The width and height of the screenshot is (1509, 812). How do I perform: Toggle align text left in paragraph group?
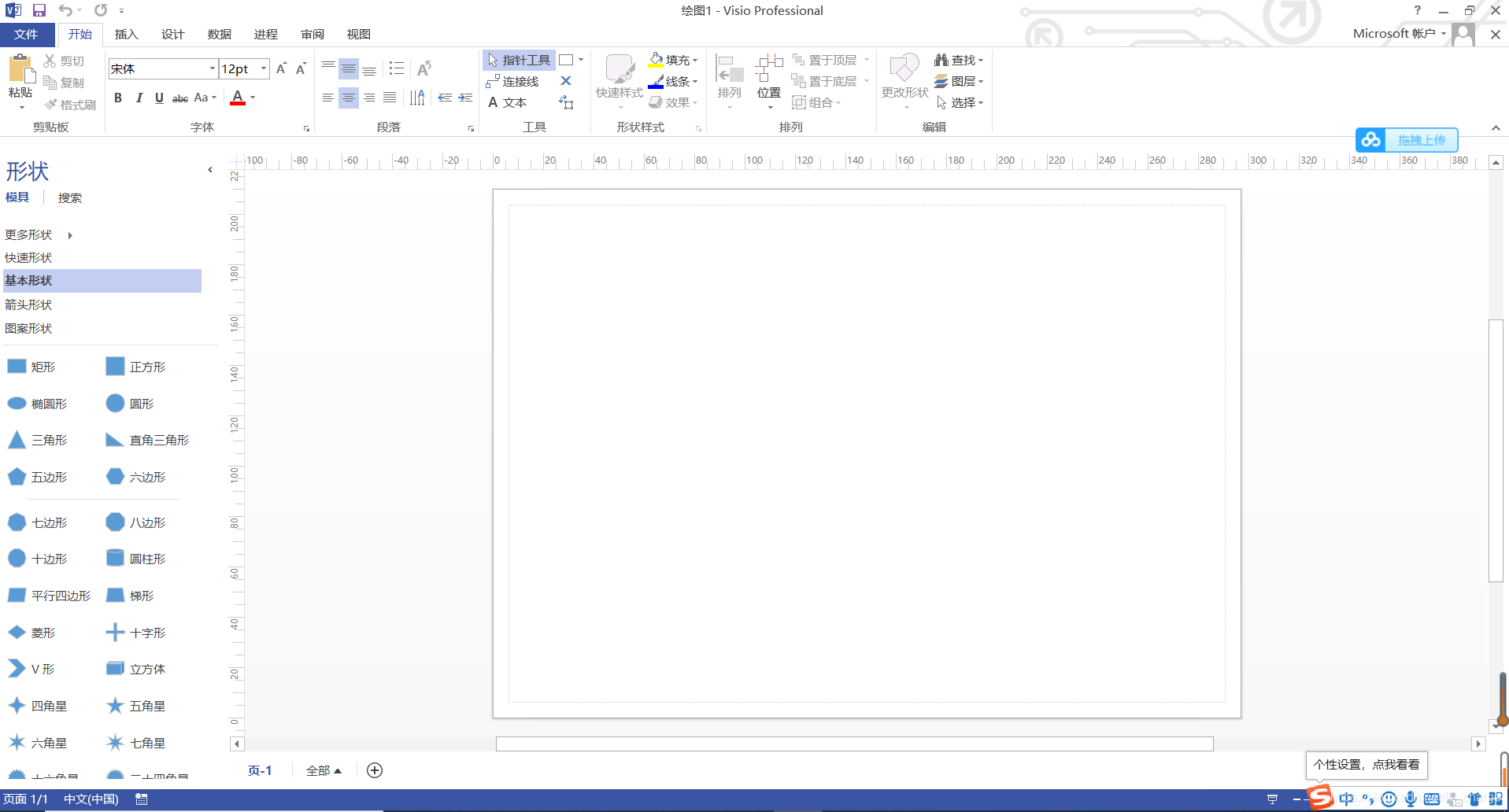(x=328, y=98)
